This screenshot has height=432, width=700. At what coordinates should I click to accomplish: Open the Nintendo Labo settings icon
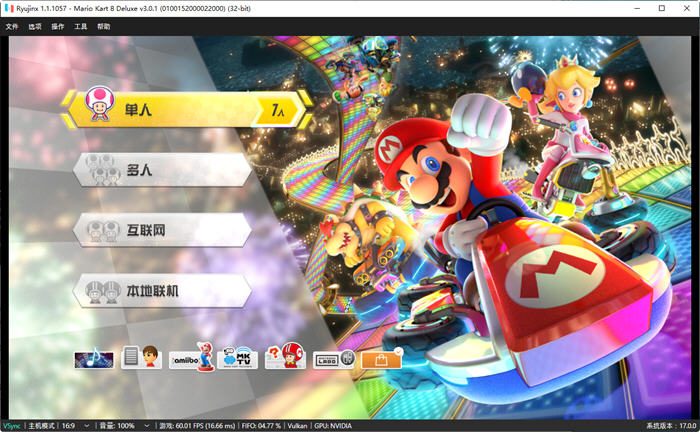click(334, 359)
